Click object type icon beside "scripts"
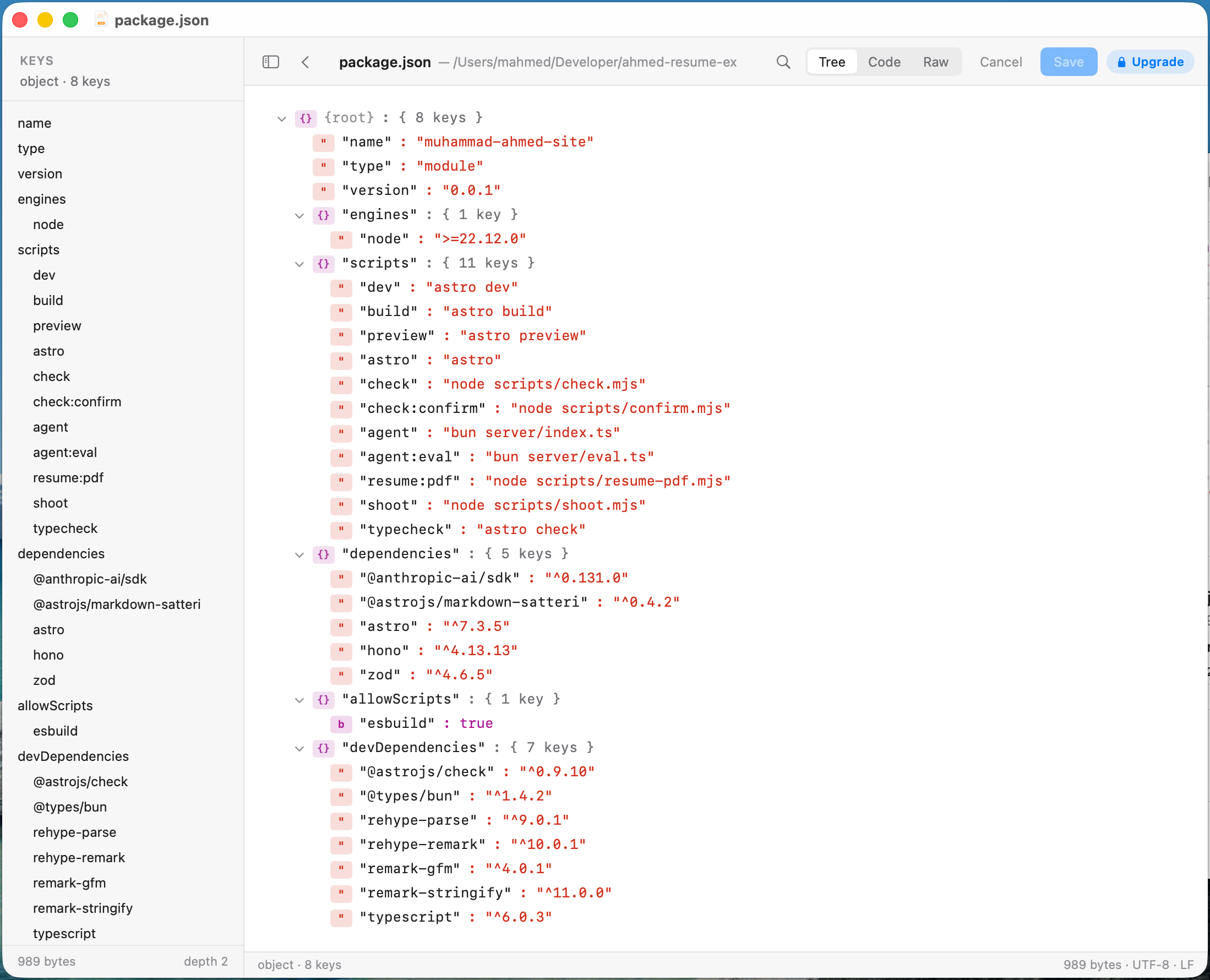Image resolution: width=1210 pixels, height=980 pixels. 323,264
